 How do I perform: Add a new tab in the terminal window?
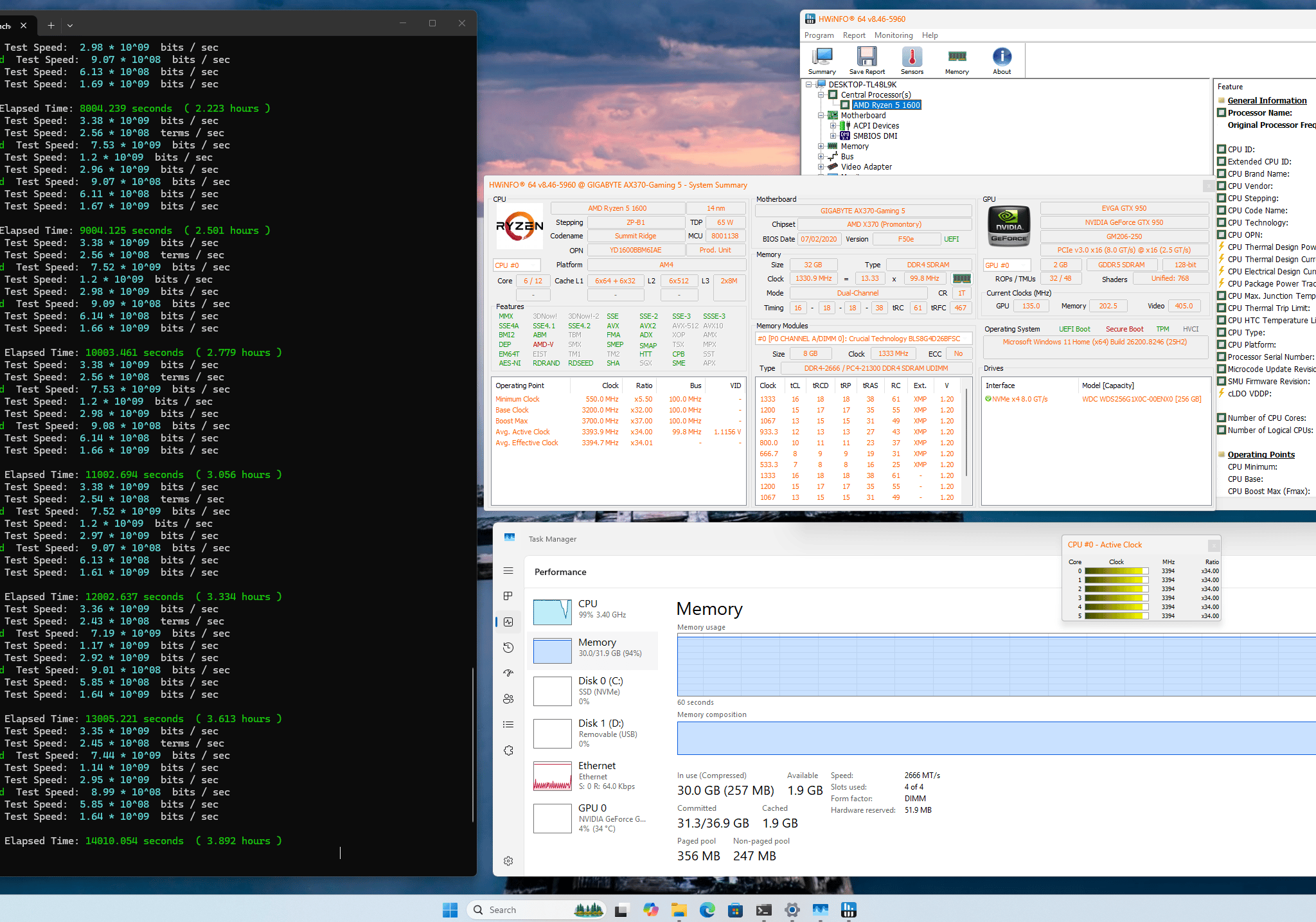(51, 26)
